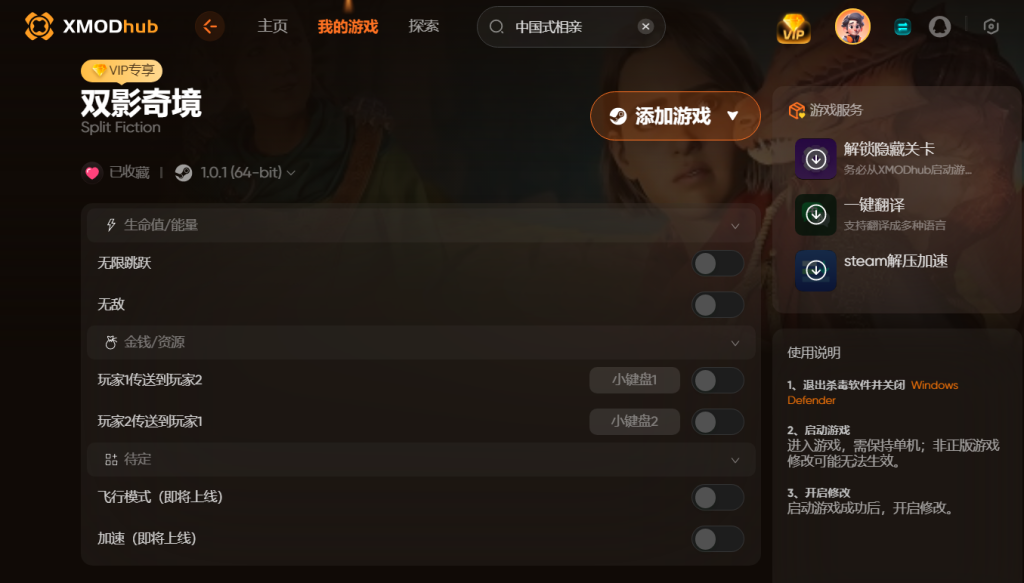Turn on the 无敌 toggle
The width and height of the screenshot is (1024, 583).
point(718,305)
